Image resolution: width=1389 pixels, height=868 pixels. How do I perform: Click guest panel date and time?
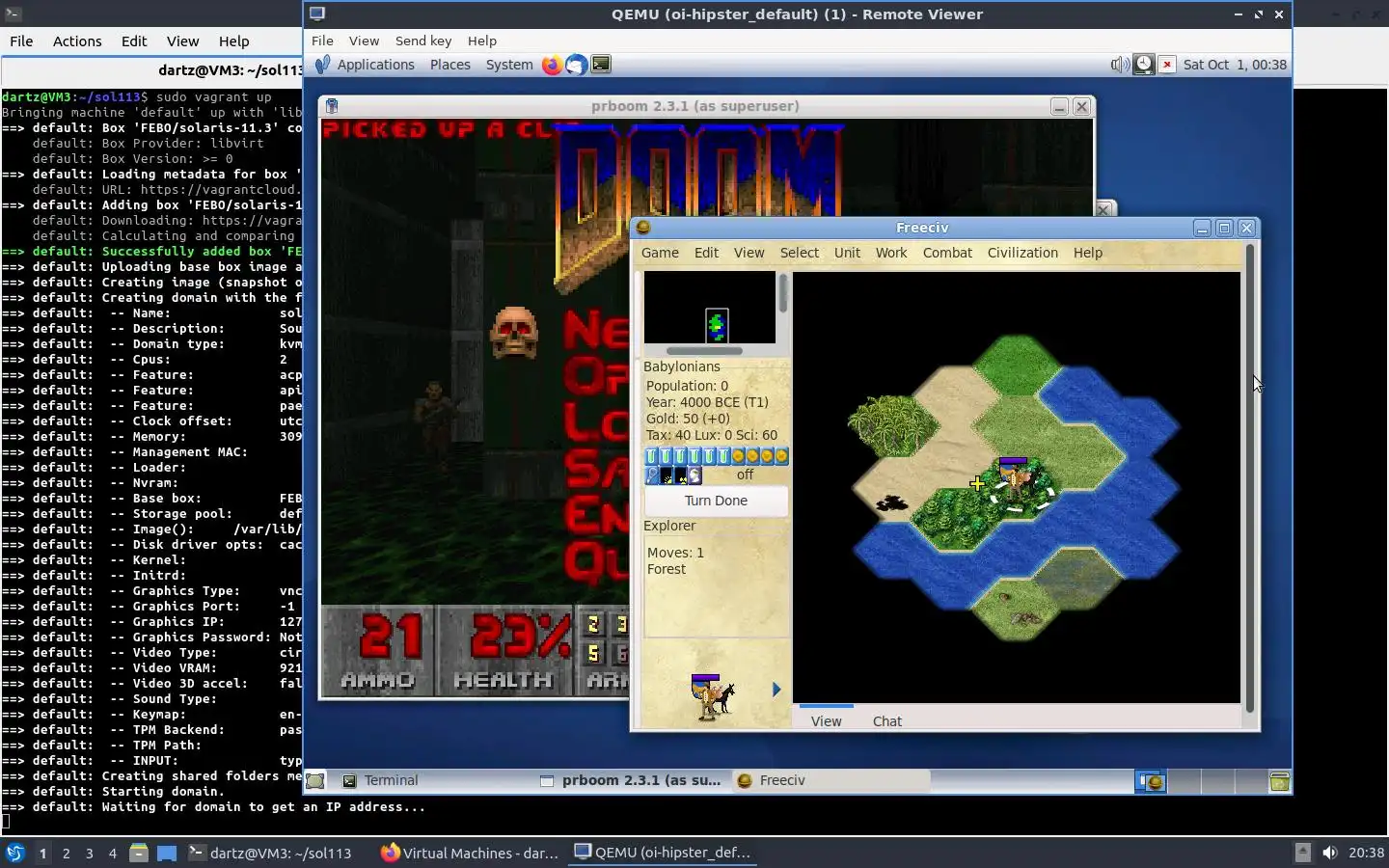click(x=1235, y=65)
